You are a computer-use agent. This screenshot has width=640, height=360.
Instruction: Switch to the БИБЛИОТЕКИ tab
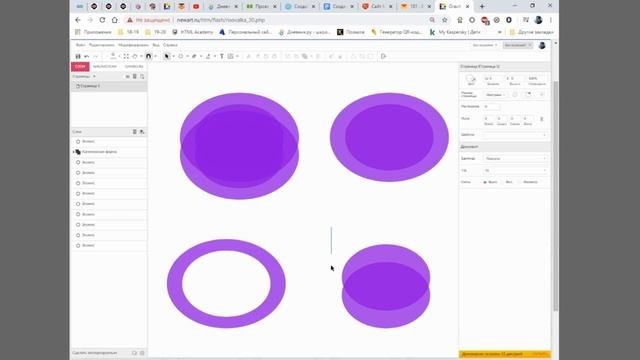[x=104, y=67]
